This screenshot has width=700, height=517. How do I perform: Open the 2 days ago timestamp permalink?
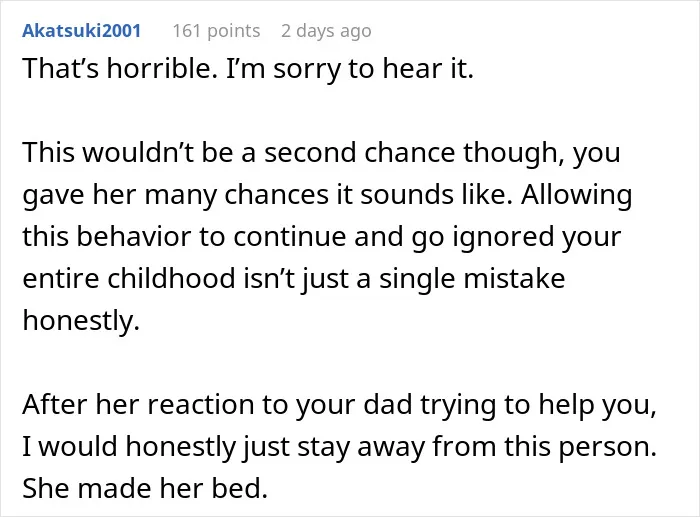(x=326, y=31)
